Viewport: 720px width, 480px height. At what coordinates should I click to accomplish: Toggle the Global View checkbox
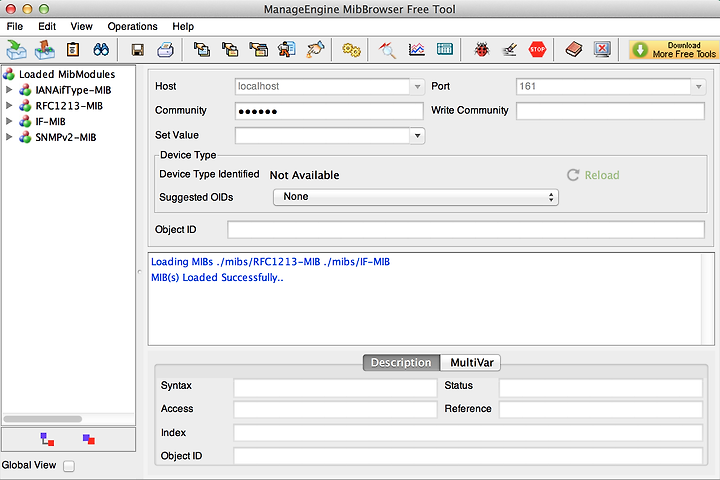coord(69,466)
